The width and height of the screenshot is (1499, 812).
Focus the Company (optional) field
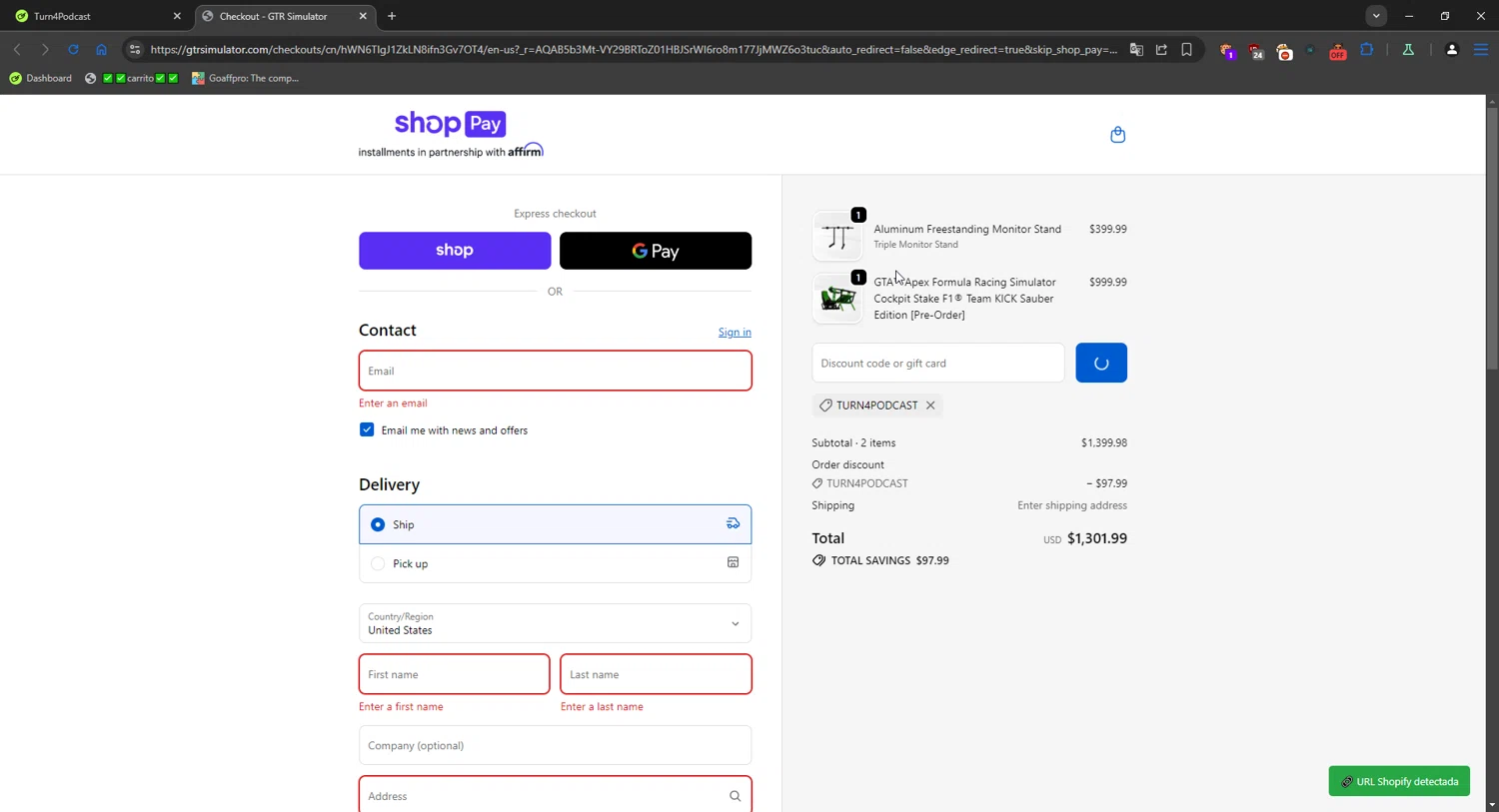555,745
